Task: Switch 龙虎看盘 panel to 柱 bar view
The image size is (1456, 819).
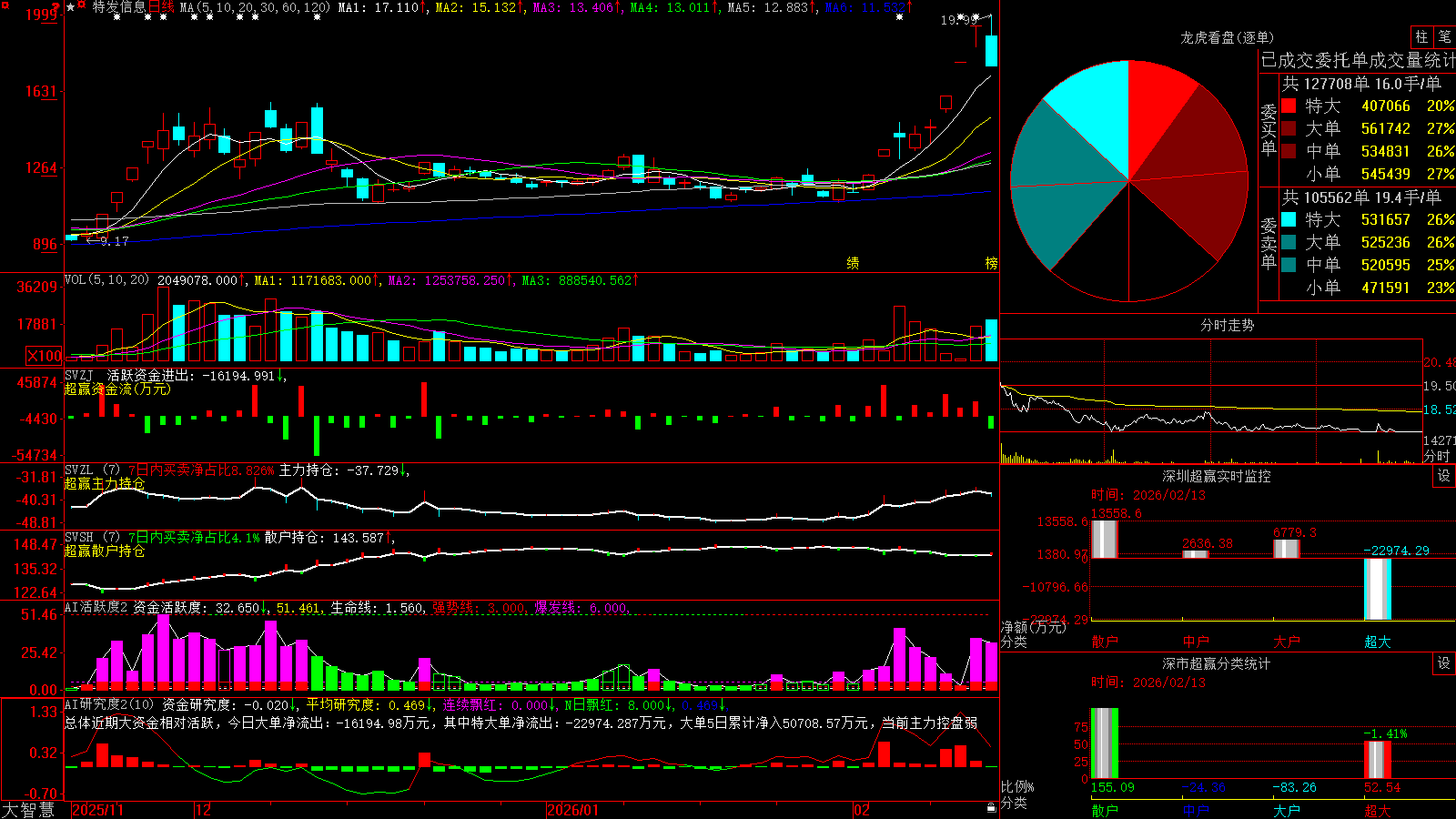Action: pyautogui.click(x=1421, y=37)
